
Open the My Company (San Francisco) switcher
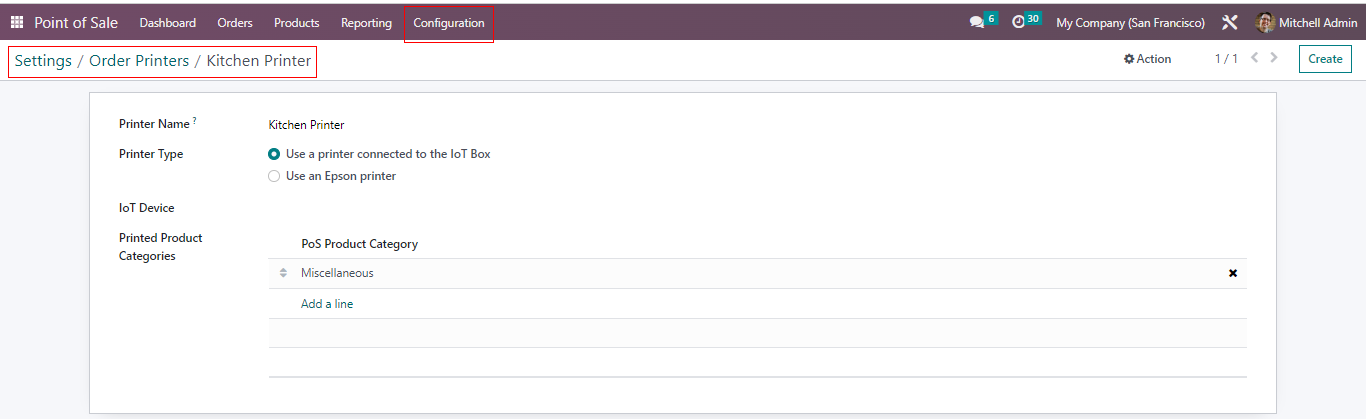pos(1130,22)
